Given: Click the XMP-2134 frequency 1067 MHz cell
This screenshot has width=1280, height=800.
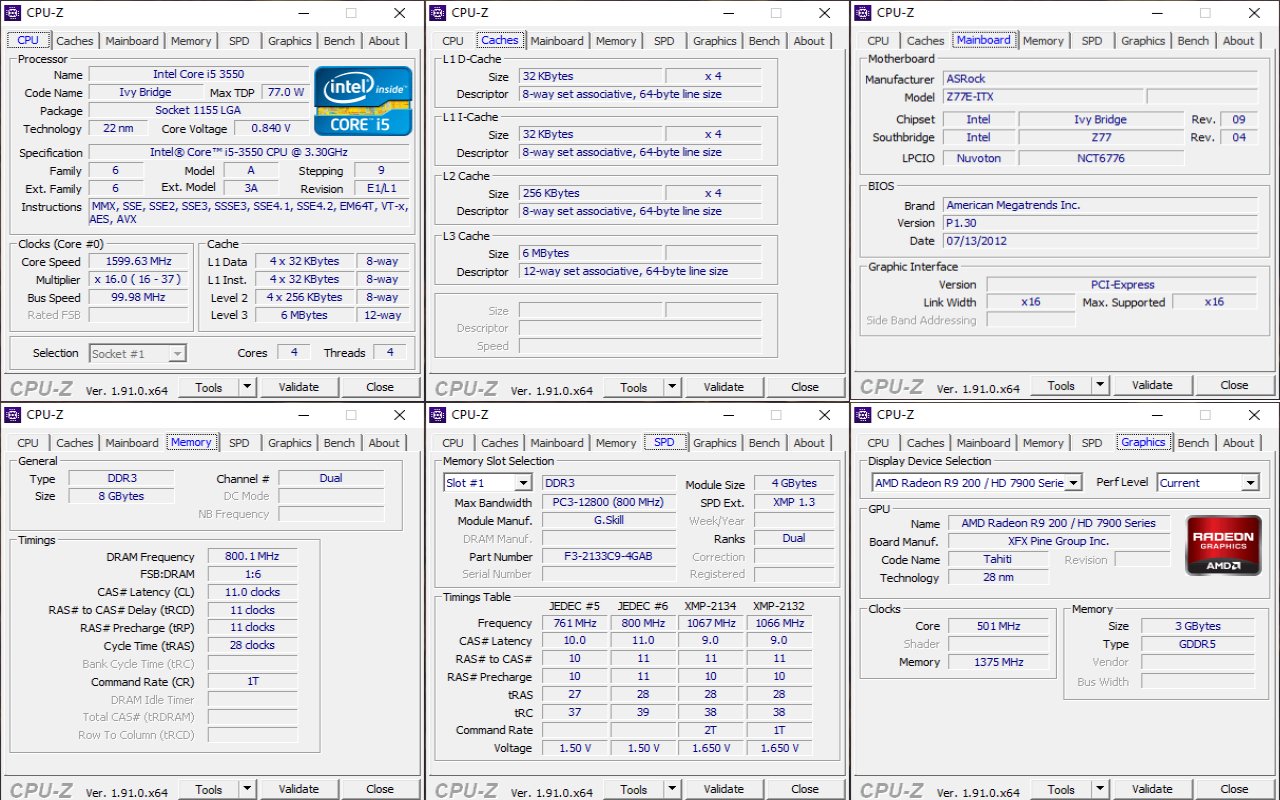Looking at the screenshot, I should click(710, 623).
